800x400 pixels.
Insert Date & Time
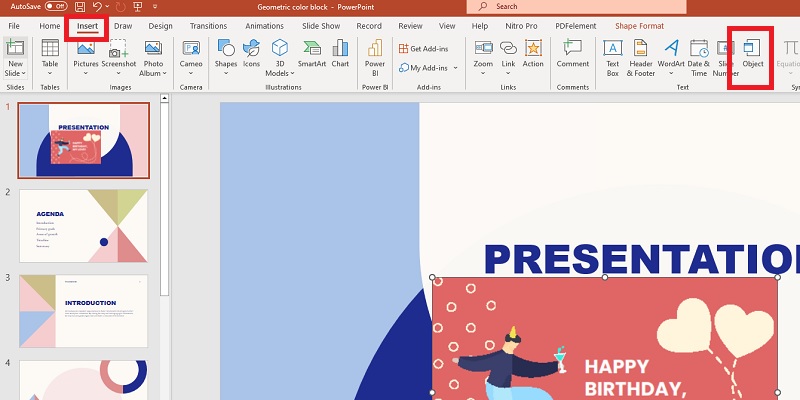(x=698, y=58)
